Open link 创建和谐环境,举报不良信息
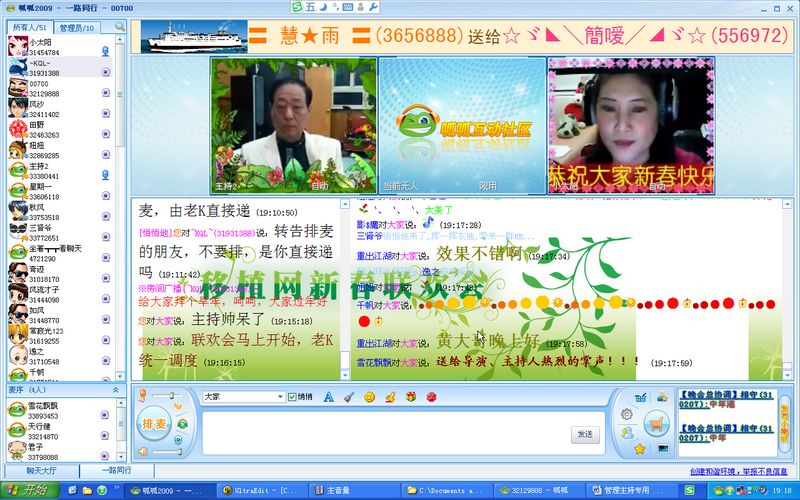The height and width of the screenshot is (500, 800). tap(739, 471)
